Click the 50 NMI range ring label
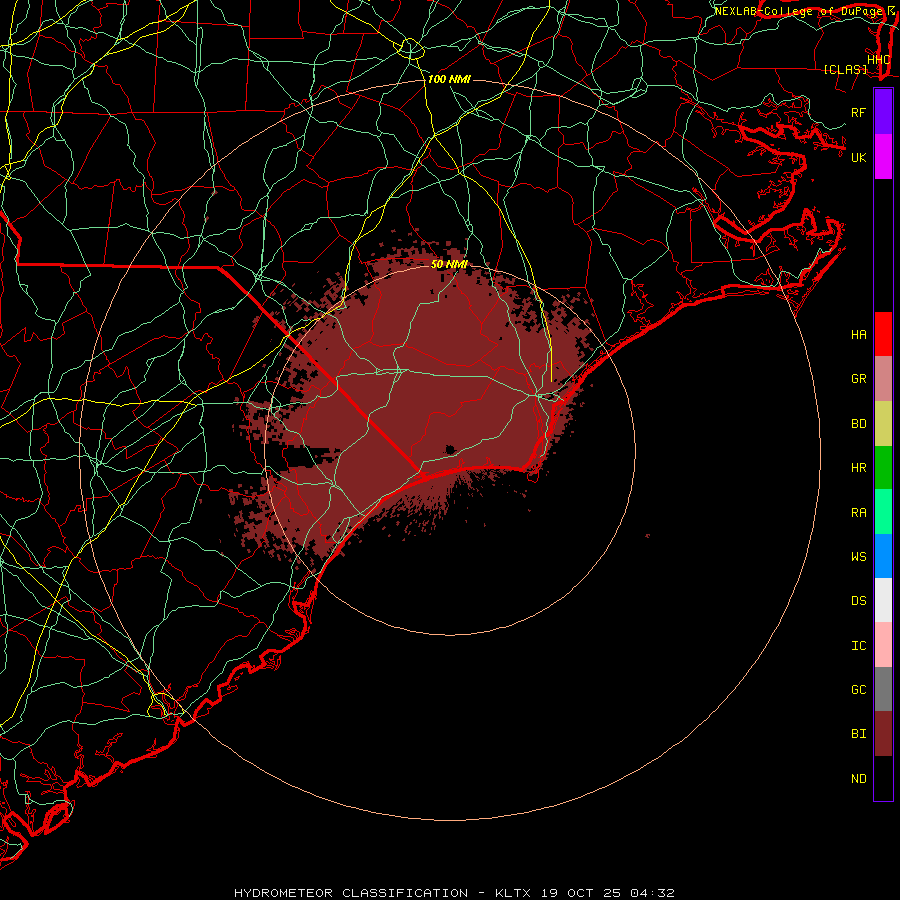 (449, 264)
